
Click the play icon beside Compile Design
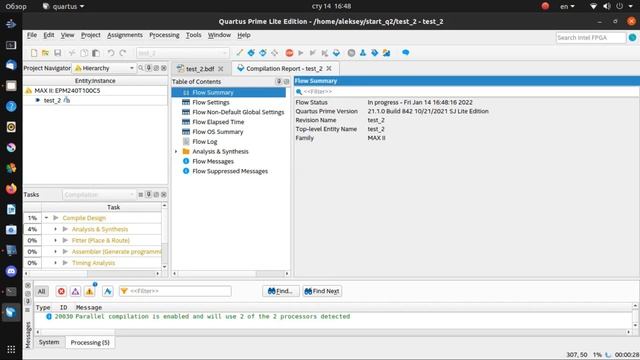coord(56,218)
